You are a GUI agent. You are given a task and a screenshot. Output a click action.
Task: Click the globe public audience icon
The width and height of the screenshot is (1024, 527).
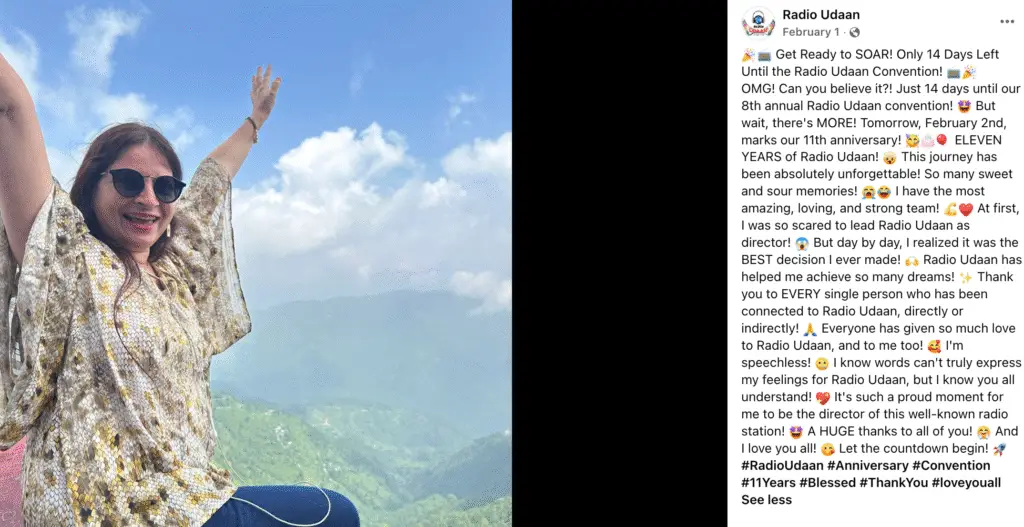tap(854, 32)
